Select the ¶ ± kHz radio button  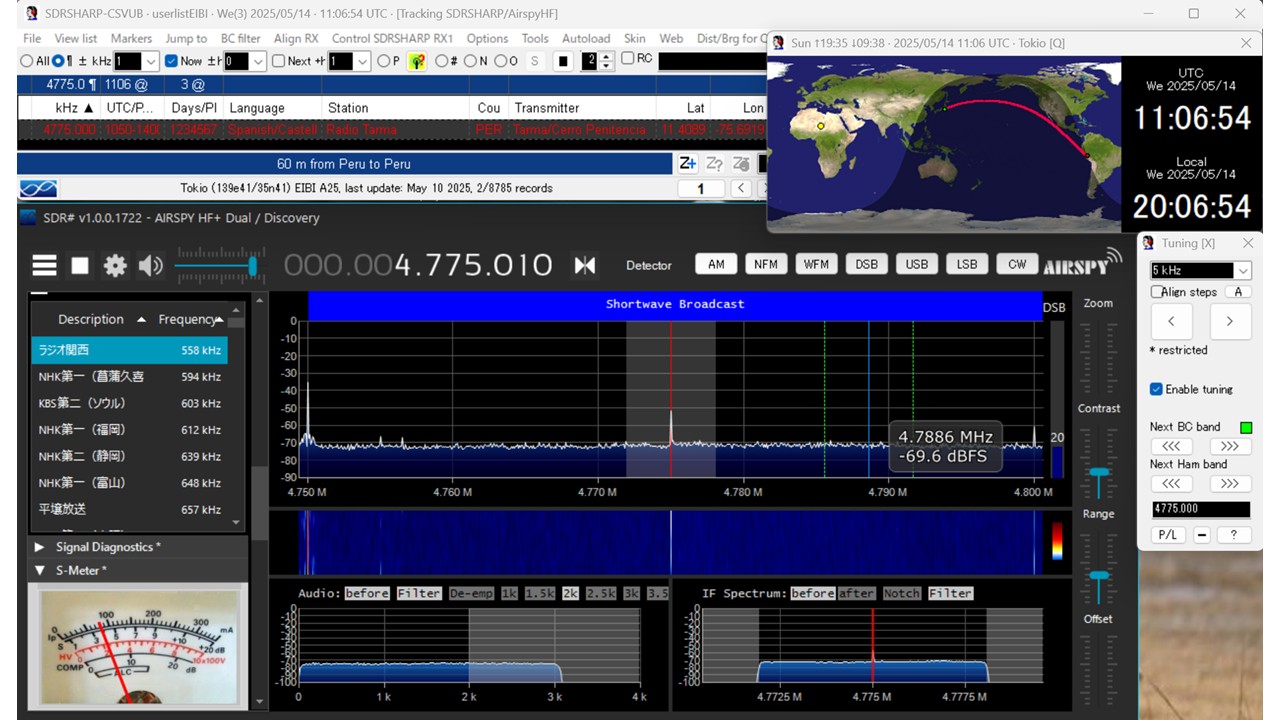pos(58,61)
